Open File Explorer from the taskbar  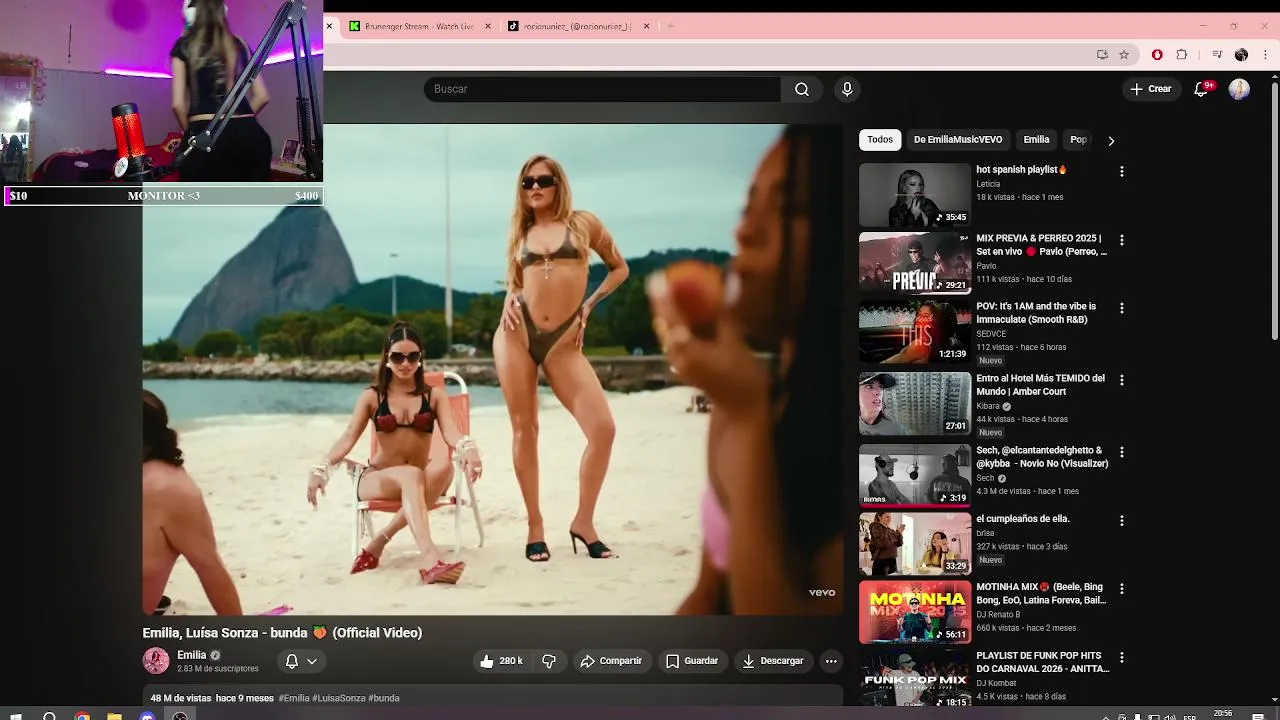[114, 716]
